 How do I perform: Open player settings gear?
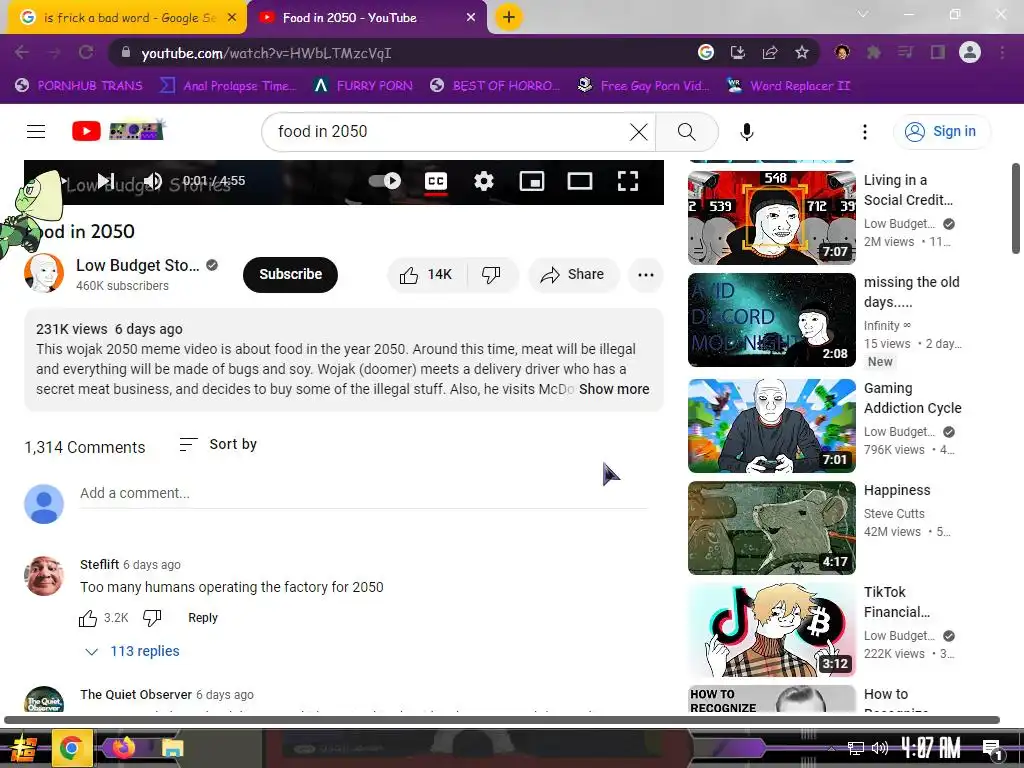click(x=483, y=181)
